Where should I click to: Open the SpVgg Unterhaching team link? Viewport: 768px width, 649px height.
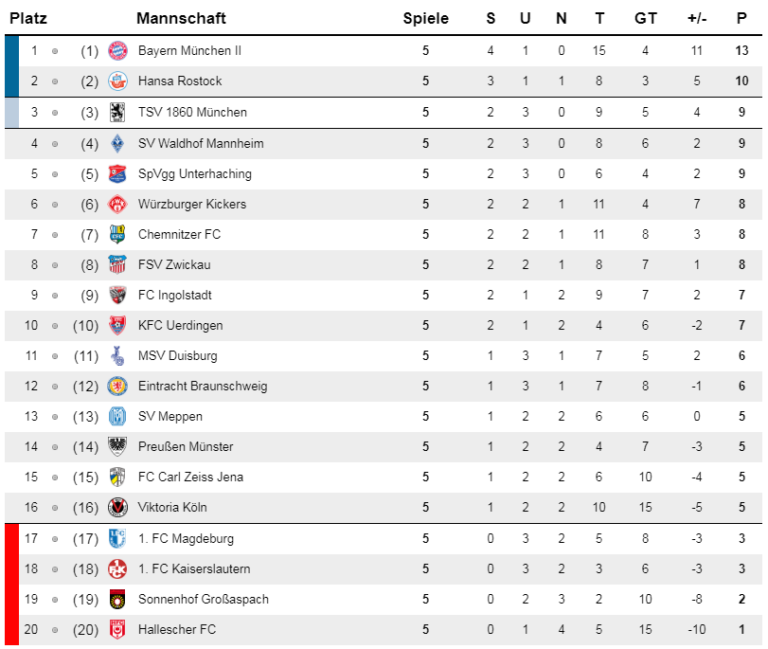(x=194, y=174)
